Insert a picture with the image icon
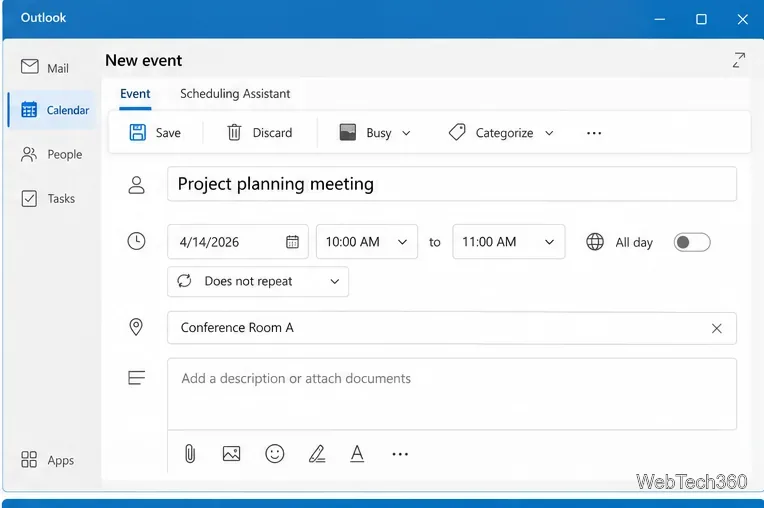The image size is (764, 508). click(231, 453)
